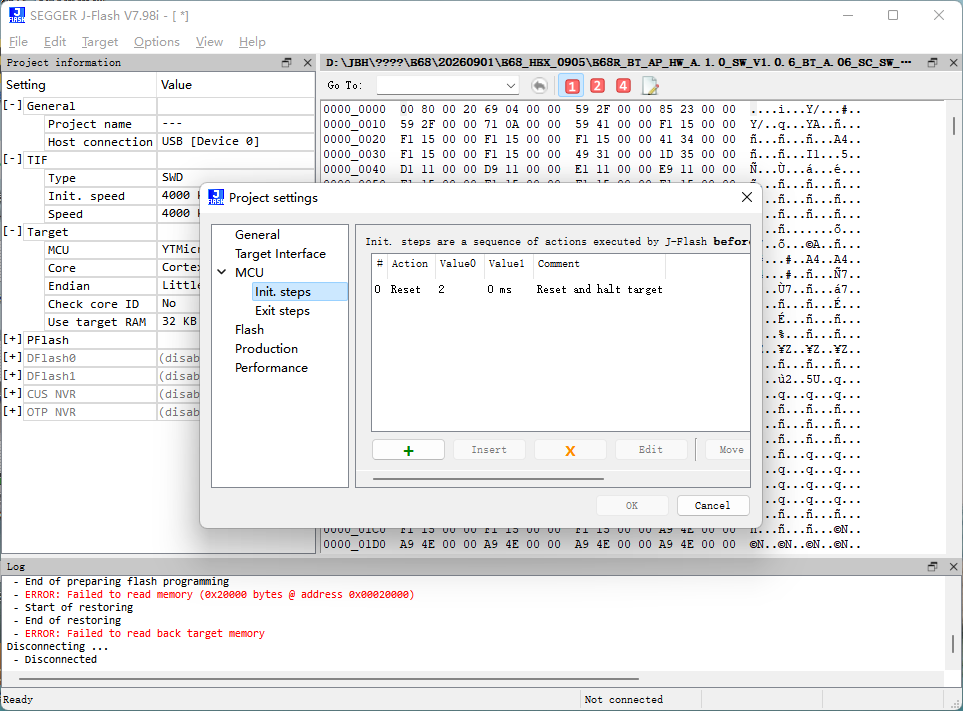Confirm with the OK button

632,506
